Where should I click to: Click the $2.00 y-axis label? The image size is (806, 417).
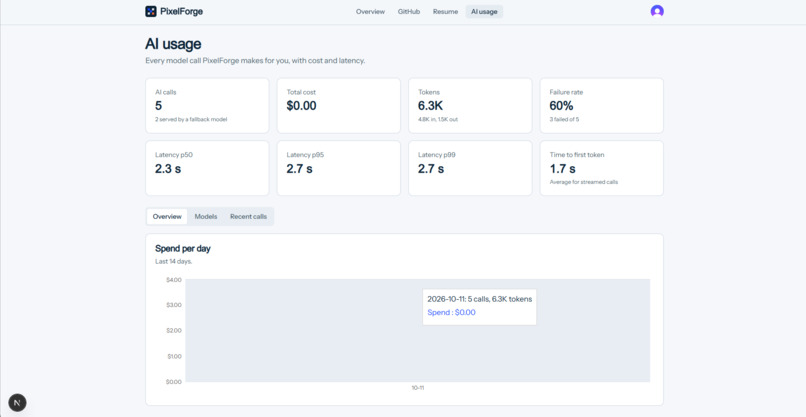click(174, 331)
